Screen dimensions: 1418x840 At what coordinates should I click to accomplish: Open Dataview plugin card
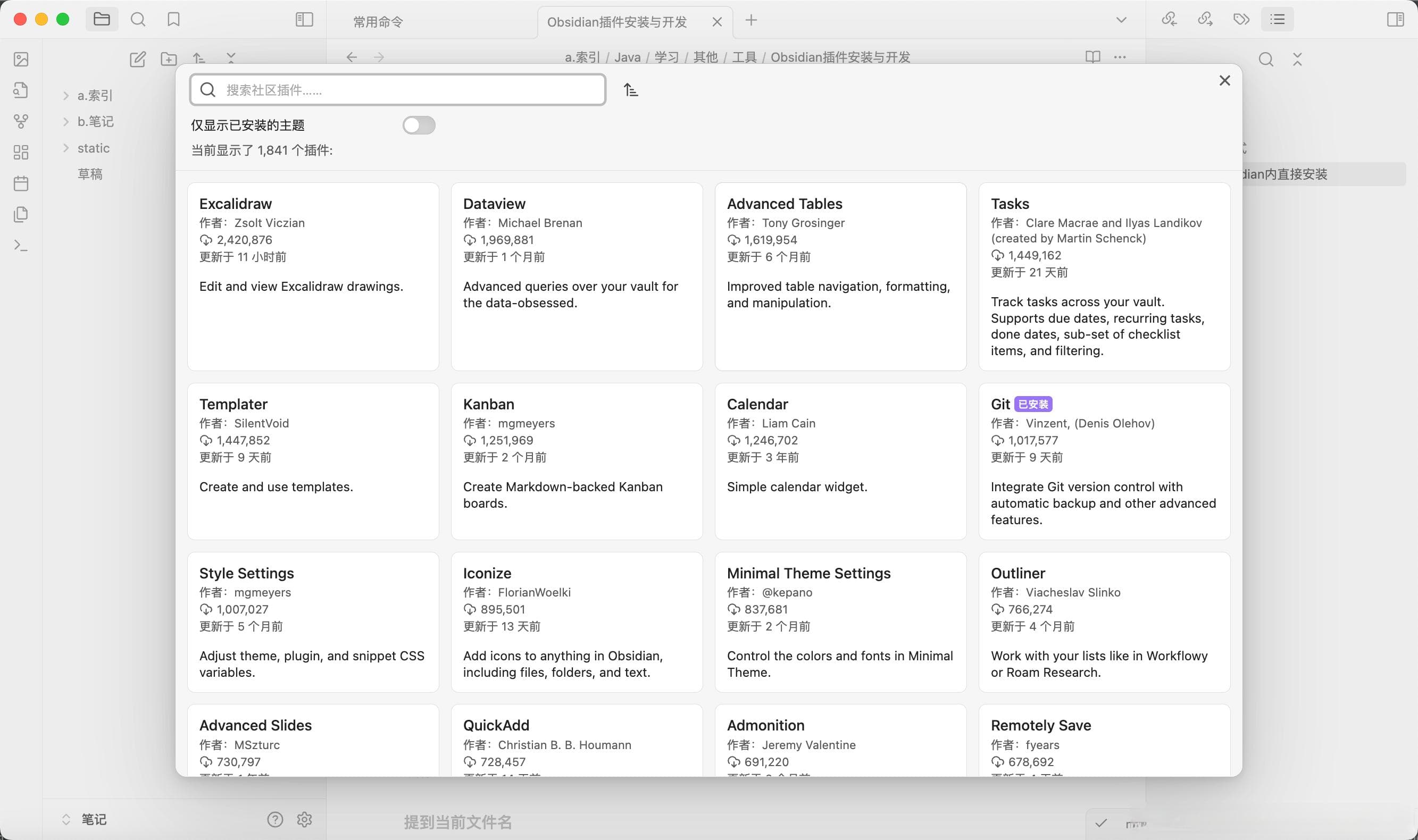pyautogui.click(x=577, y=277)
